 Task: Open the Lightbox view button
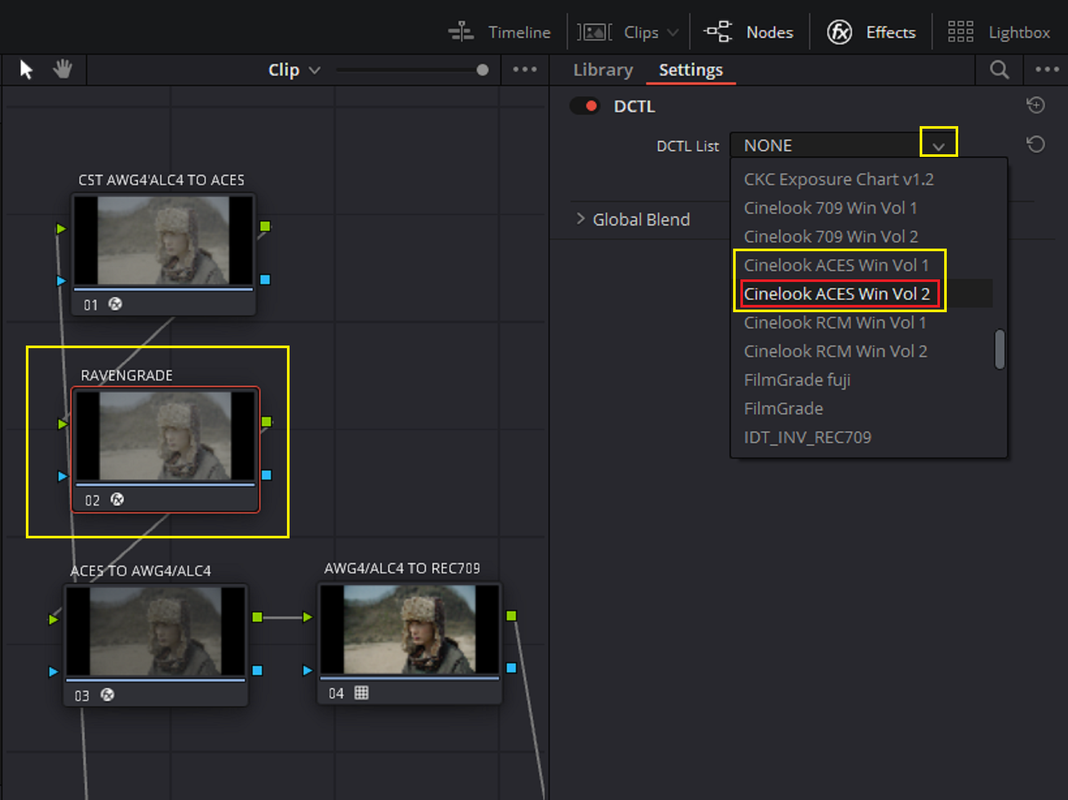tap(999, 32)
